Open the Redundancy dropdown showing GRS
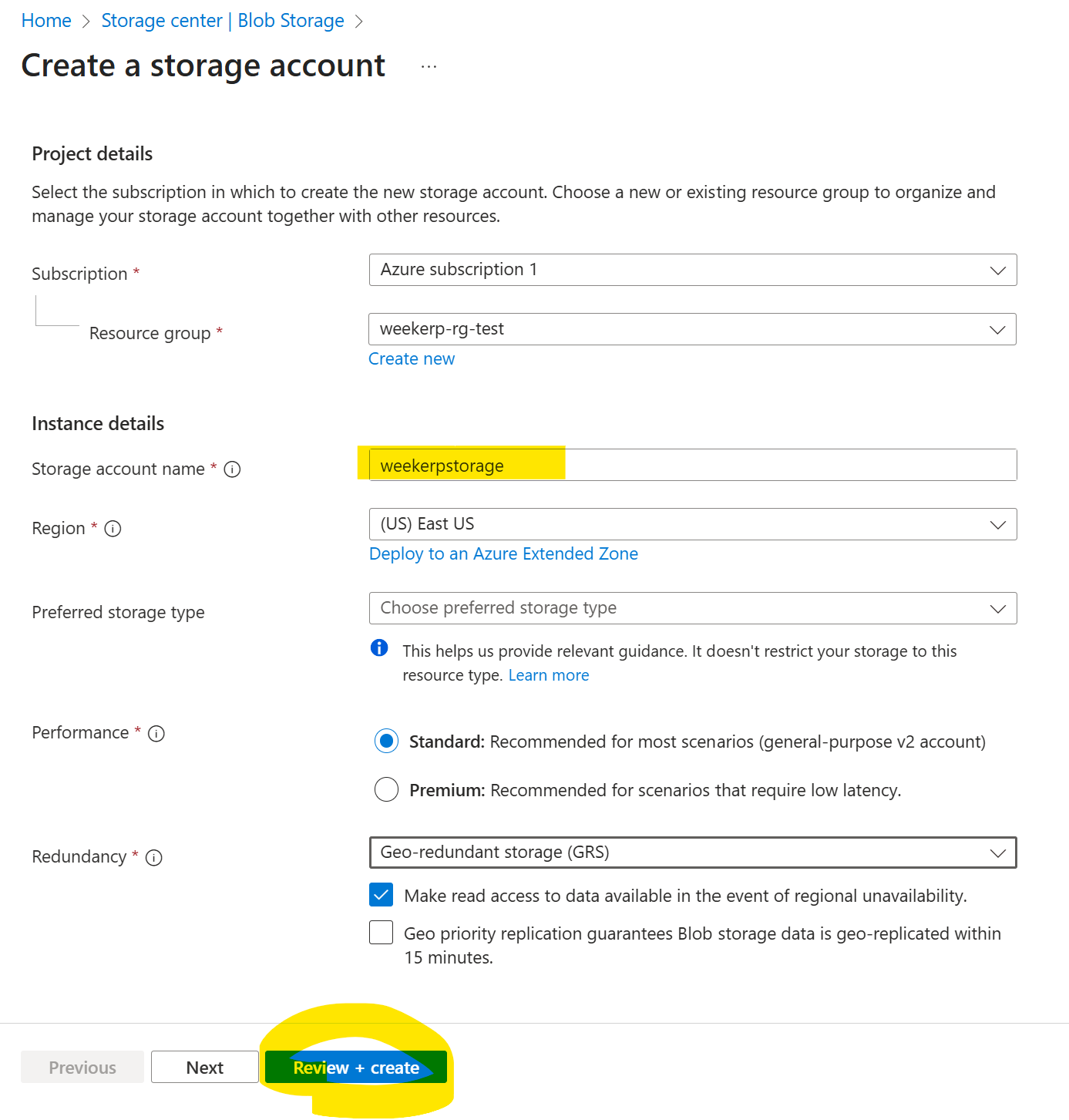Viewport: 1069px width, 1120px height. (x=692, y=853)
